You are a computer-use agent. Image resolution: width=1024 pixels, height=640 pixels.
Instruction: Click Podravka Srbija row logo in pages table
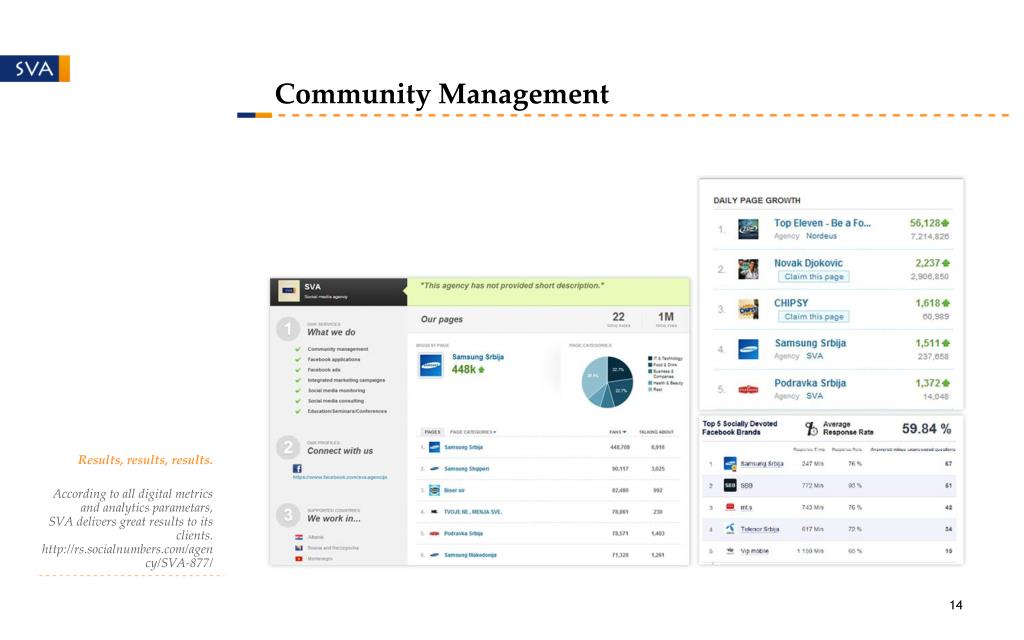[x=434, y=534]
